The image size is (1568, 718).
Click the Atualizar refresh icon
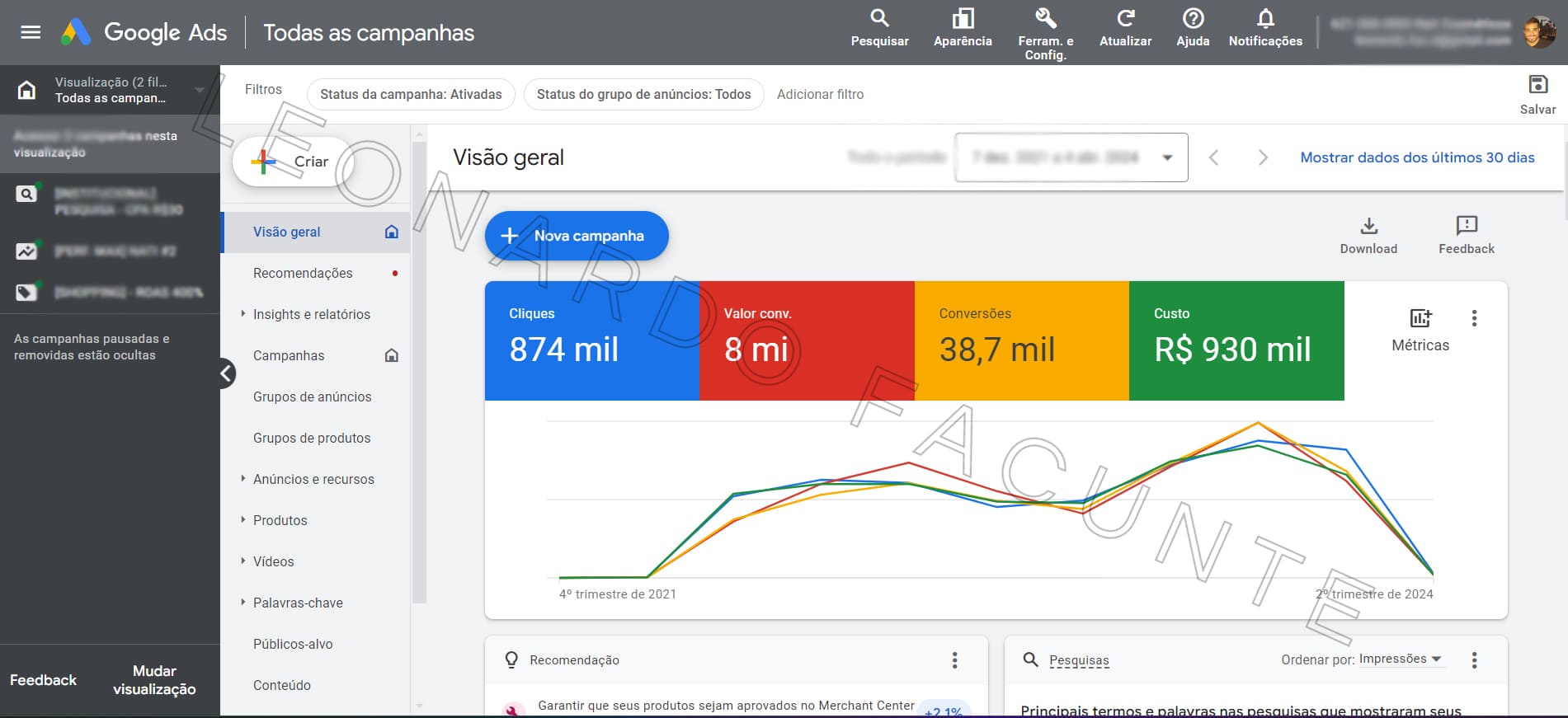1125,19
